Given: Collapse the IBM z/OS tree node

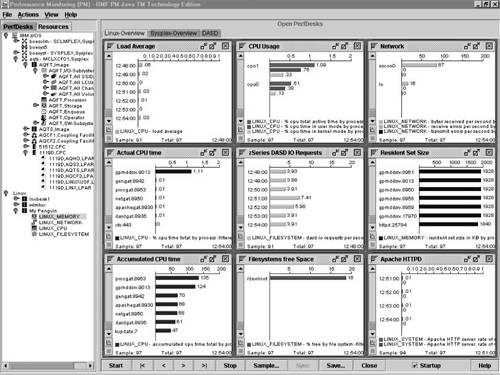Looking at the screenshot, I should pos(6,35).
